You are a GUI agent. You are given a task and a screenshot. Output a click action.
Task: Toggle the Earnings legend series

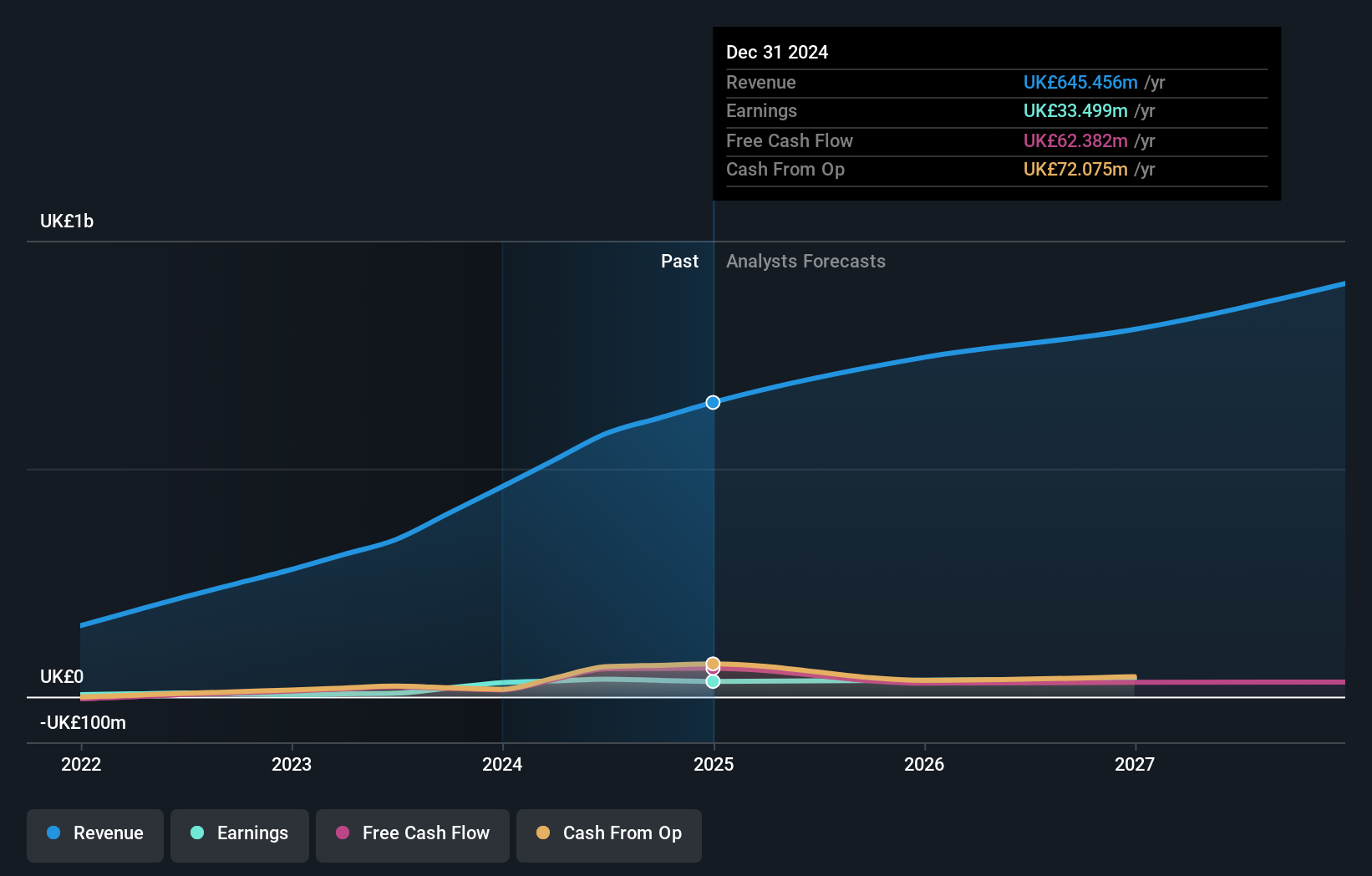tap(240, 835)
